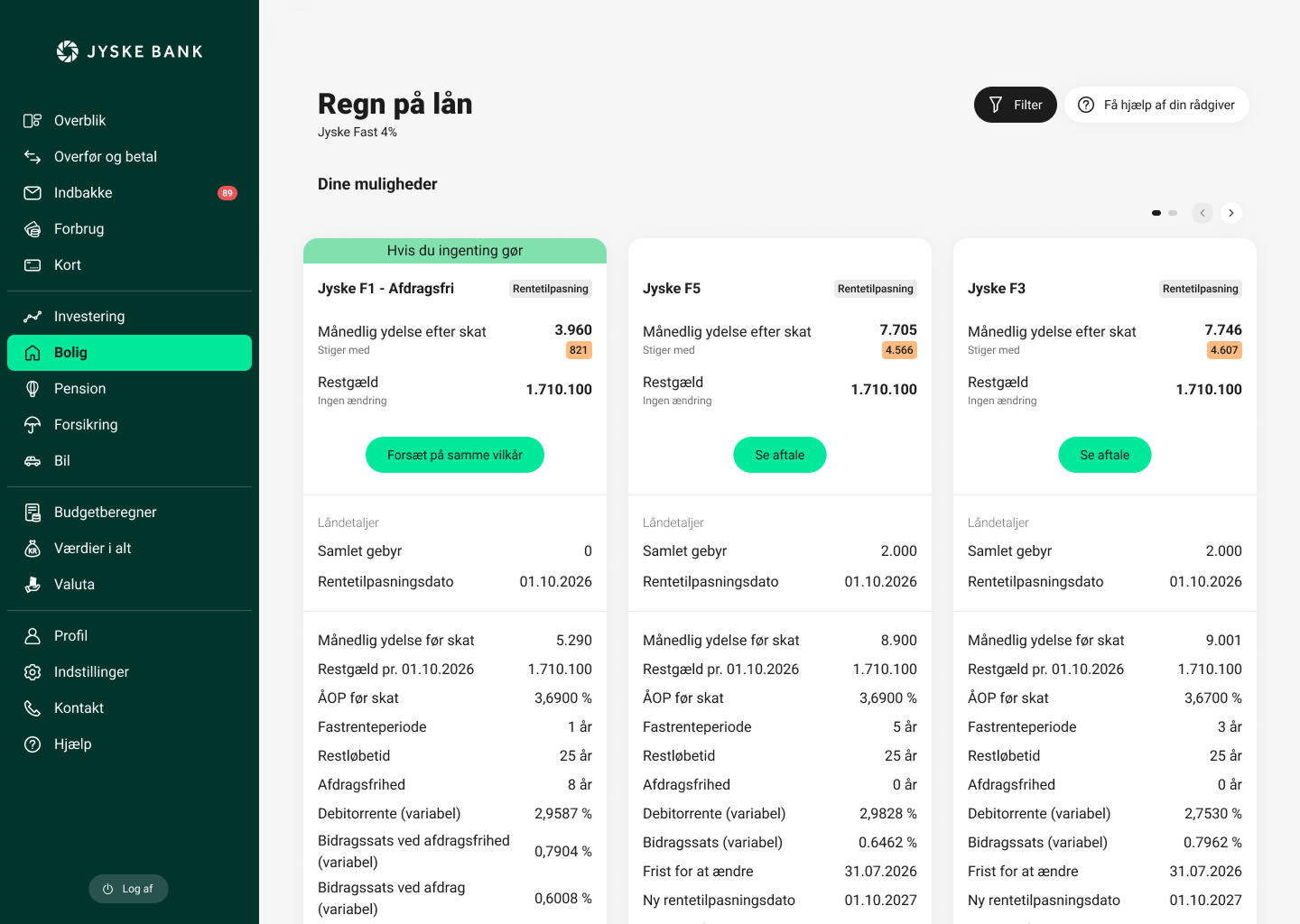Click the 89 unread badge on Indbakke

[227, 193]
